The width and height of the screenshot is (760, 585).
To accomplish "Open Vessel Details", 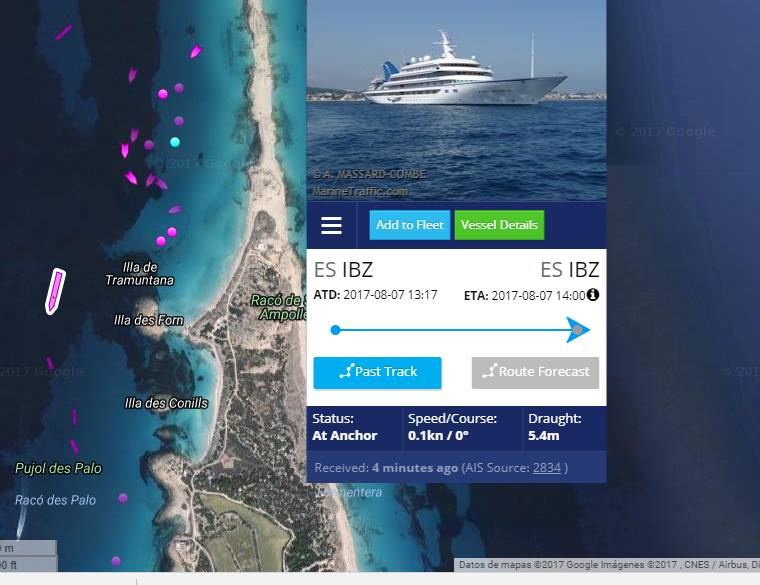I will (499, 225).
